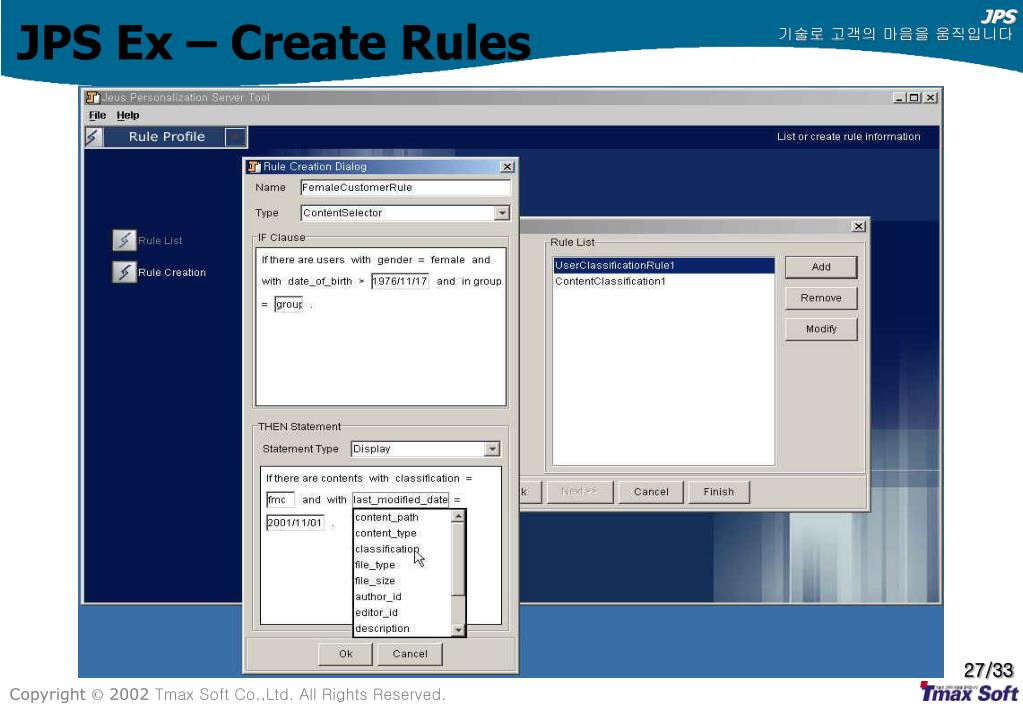Click the disabled Next >> button
Viewport: 1023px width, 708px height.
tap(579, 491)
